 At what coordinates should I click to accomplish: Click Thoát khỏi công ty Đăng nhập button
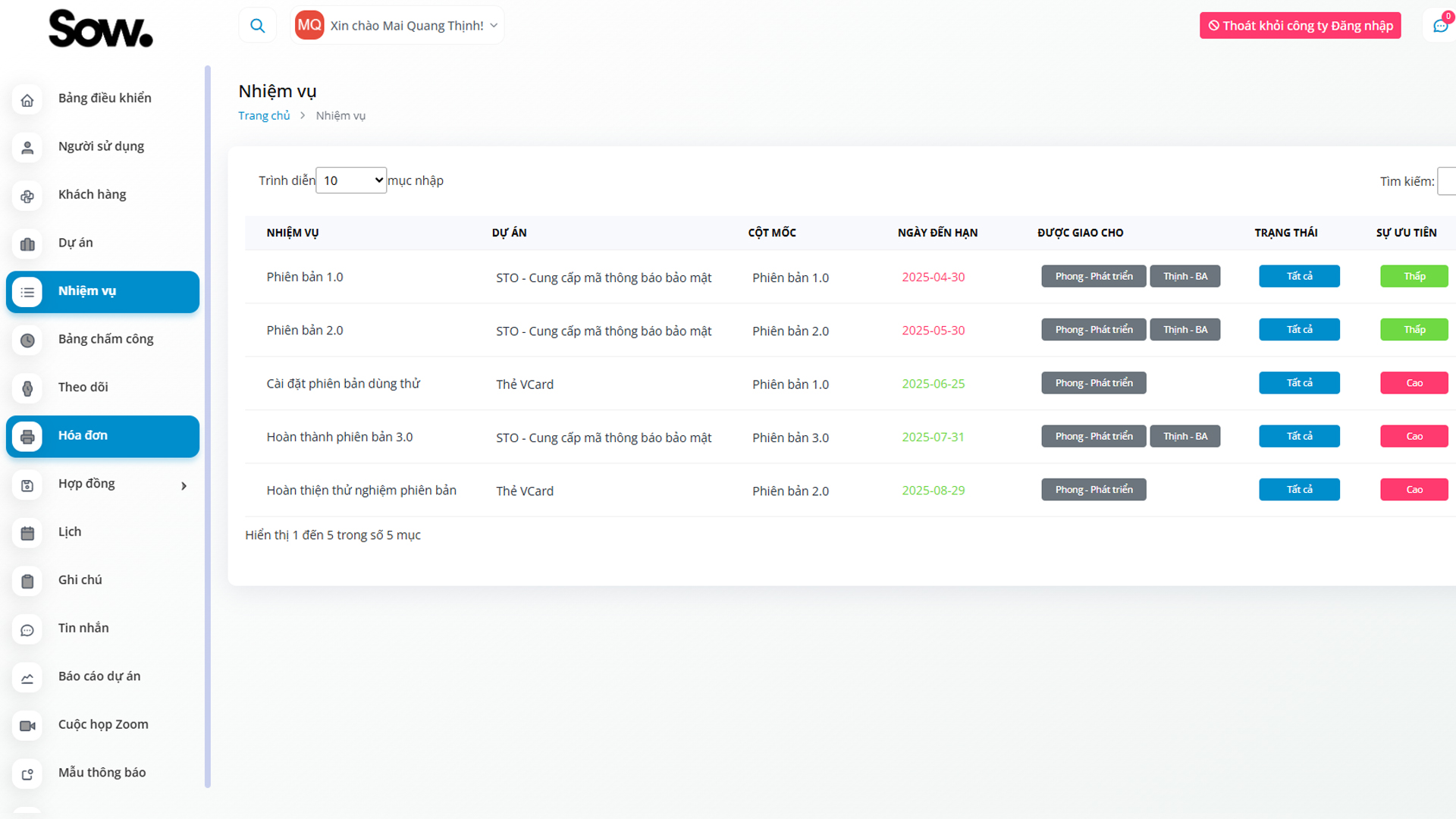pyautogui.click(x=1300, y=26)
